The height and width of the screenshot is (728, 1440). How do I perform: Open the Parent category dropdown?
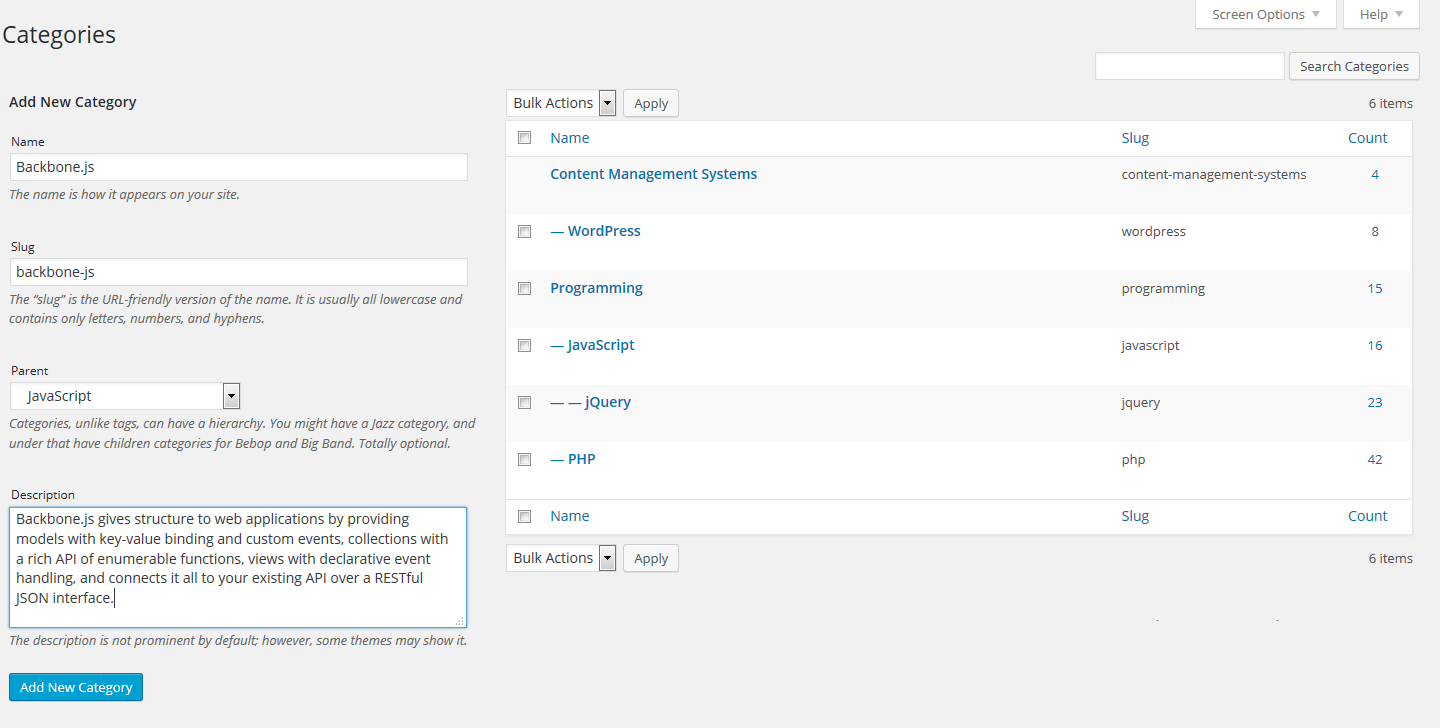[126, 396]
